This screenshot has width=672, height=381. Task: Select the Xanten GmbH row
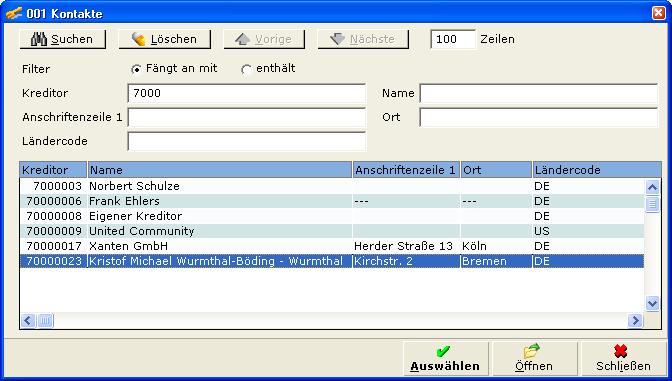[x=332, y=246]
